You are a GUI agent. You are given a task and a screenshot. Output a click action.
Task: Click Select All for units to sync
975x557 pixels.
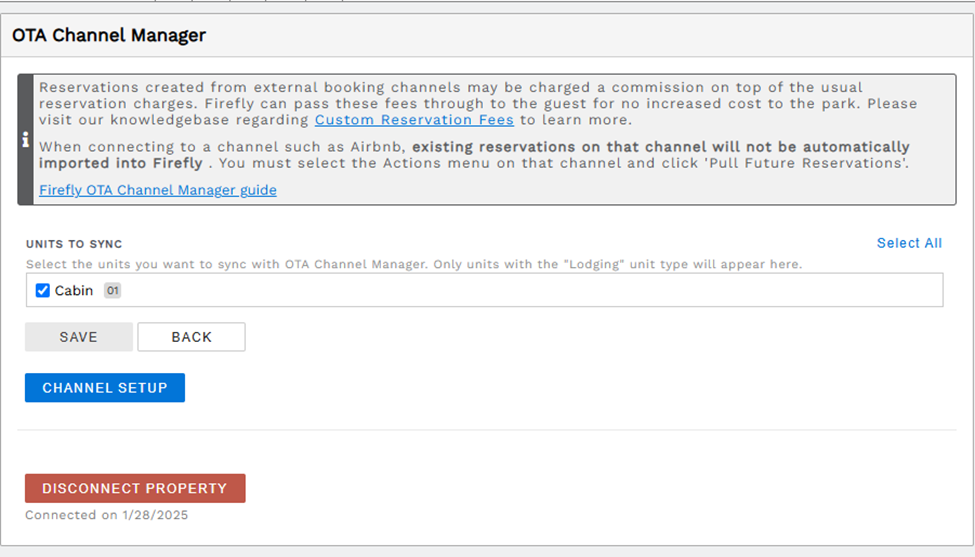pyautogui.click(x=909, y=243)
